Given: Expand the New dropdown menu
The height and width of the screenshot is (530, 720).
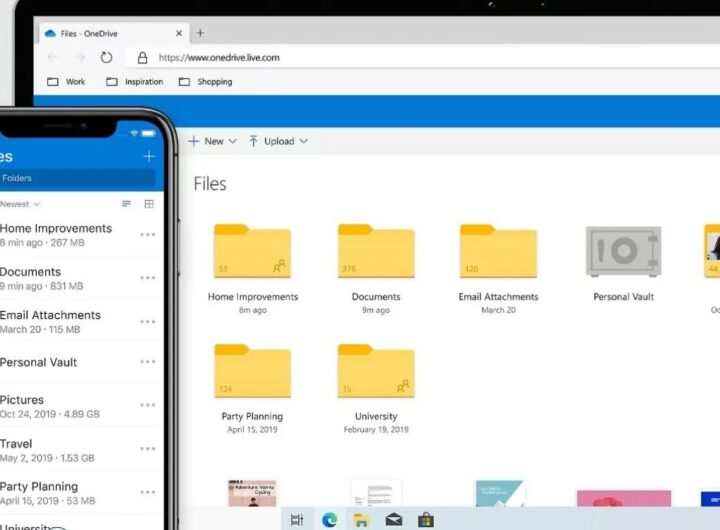Looking at the screenshot, I should pos(213,142).
